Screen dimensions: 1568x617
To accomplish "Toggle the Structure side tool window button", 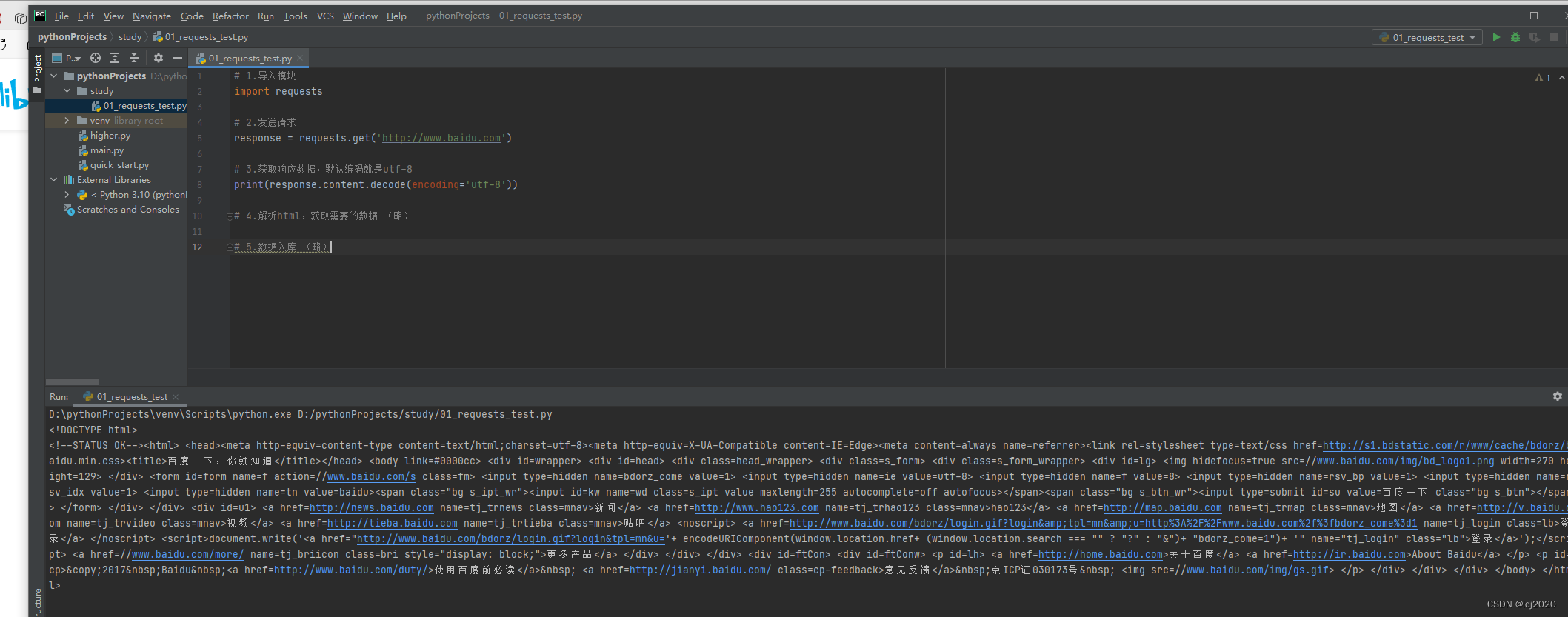I will [38, 601].
